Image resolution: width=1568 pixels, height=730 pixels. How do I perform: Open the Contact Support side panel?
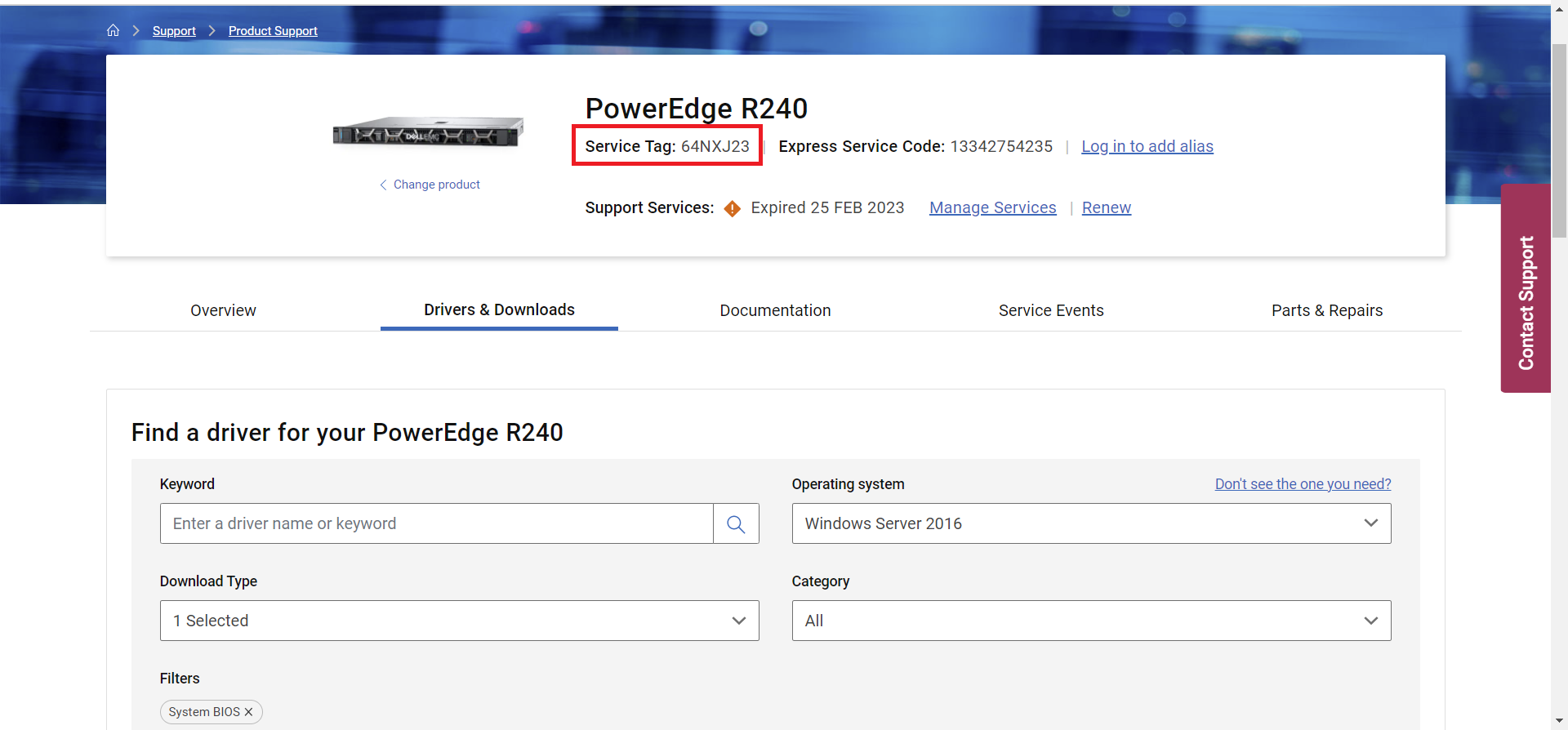(x=1526, y=289)
